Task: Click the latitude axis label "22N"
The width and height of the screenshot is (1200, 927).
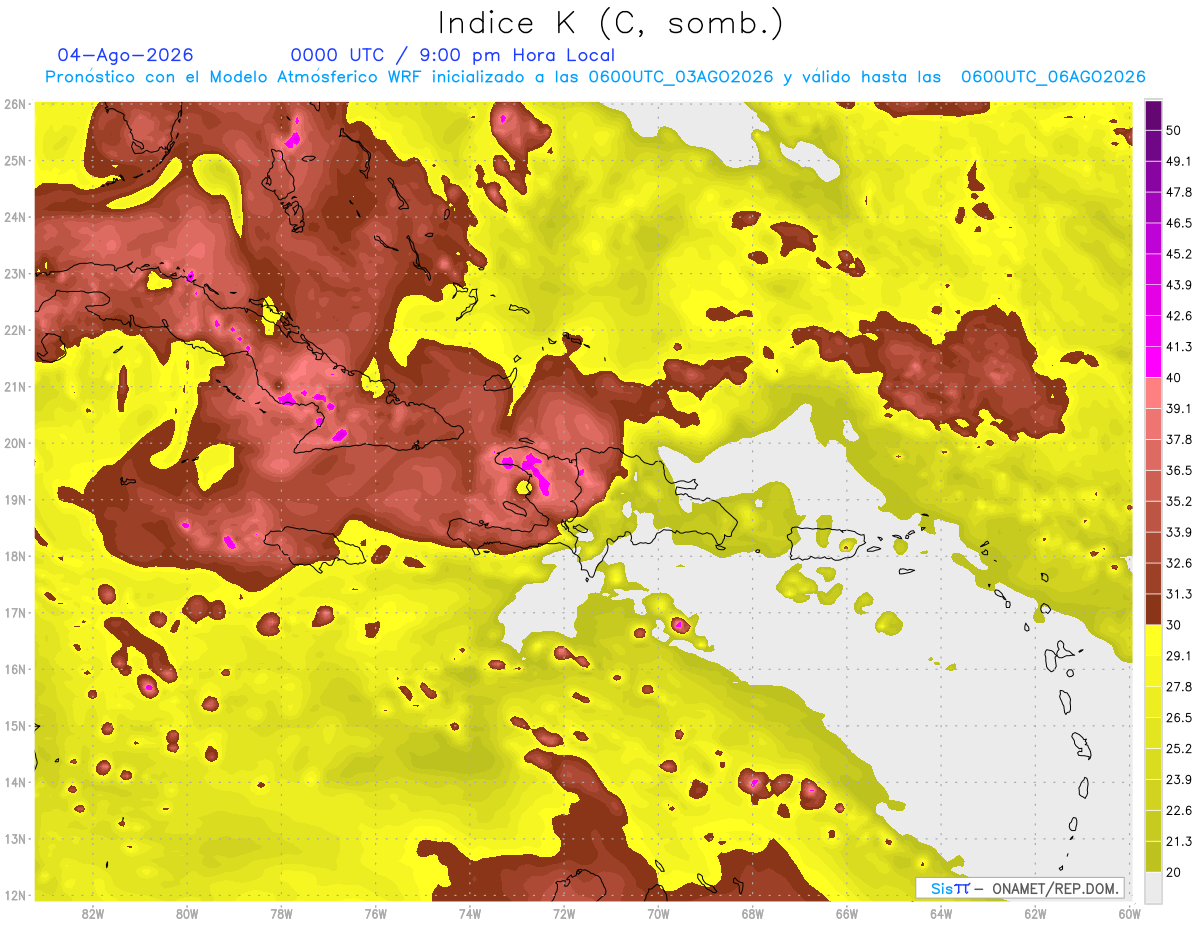Action: [x=15, y=330]
